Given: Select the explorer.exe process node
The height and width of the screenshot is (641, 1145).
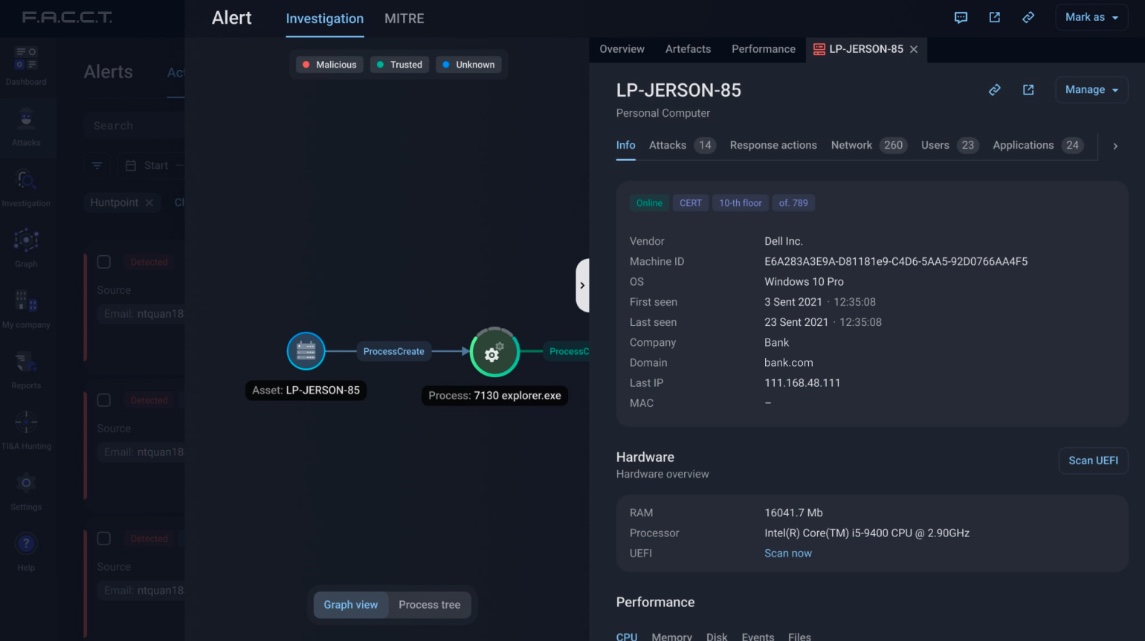Looking at the screenshot, I should (x=494, y=352).
